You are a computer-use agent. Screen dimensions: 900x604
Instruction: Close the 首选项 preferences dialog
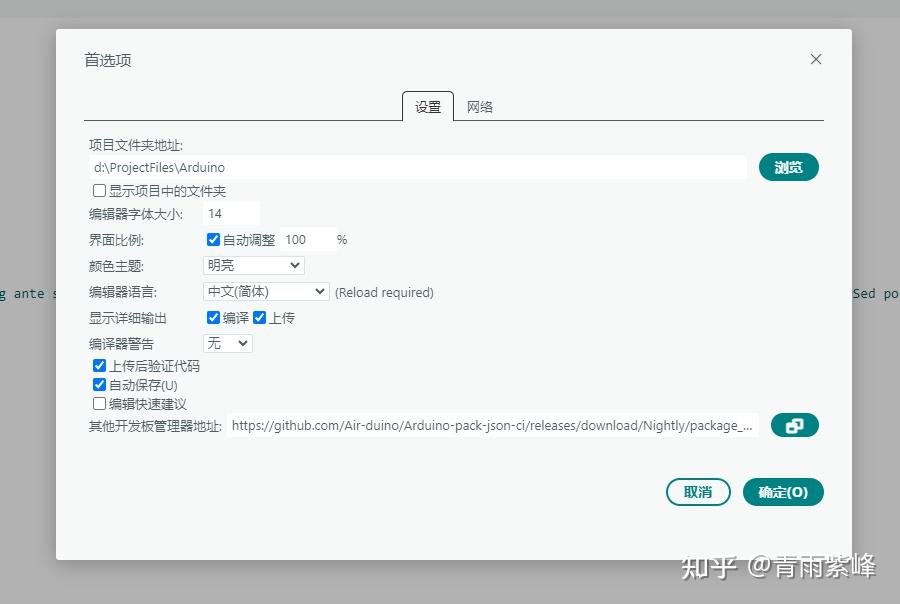(x=815, y=59)
